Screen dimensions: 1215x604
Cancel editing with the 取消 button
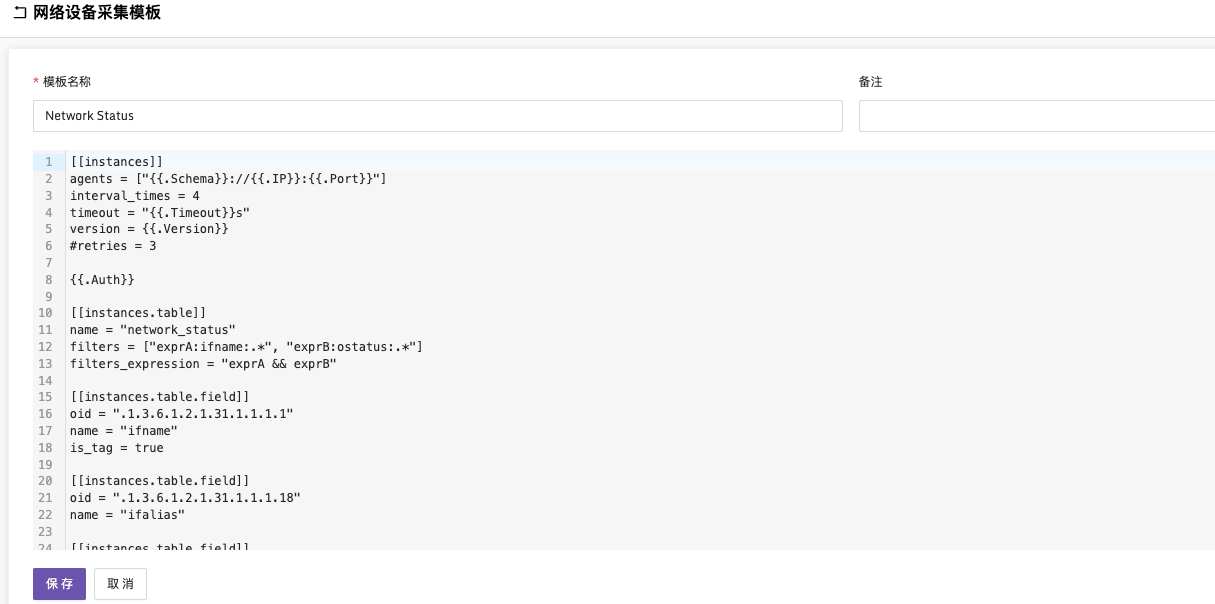tap(120, 584)
